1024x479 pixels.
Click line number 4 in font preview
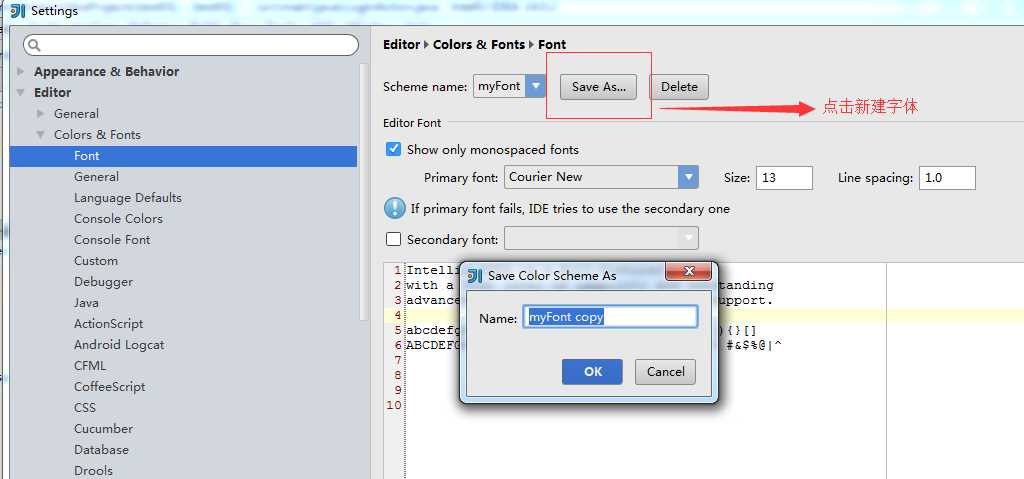397,316
